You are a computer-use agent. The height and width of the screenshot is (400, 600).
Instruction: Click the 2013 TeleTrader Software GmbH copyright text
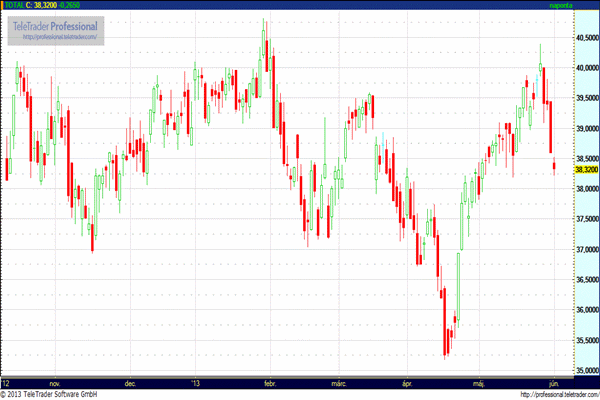tap(57, 394)
